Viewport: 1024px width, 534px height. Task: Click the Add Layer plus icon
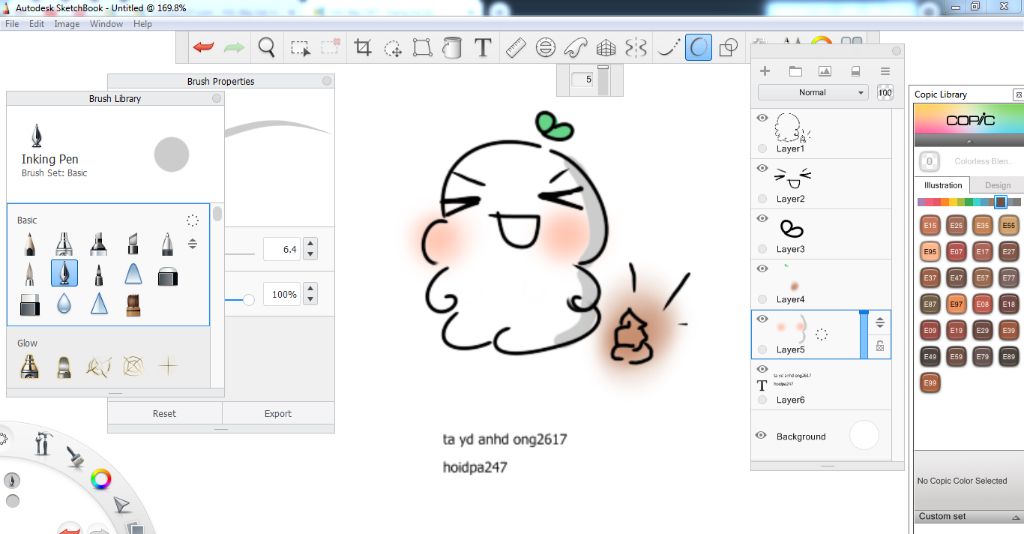(765, 71)
